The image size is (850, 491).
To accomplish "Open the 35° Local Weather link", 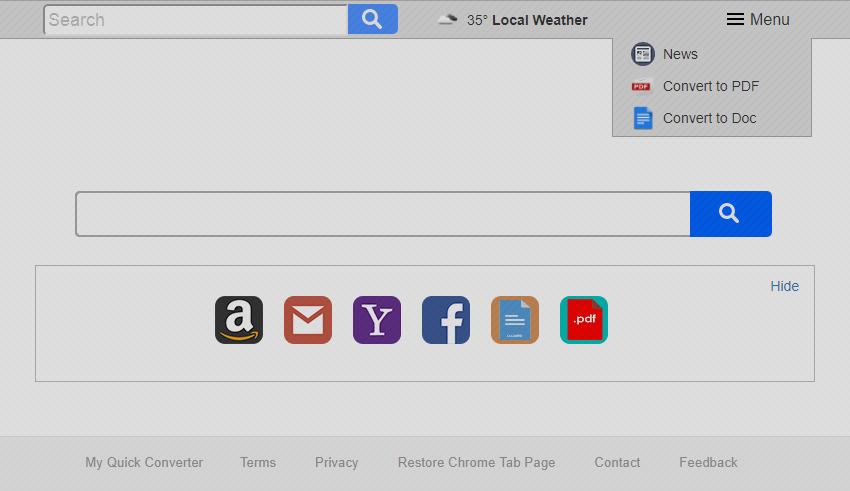I will pyautogui.click(x=527, y=20).
